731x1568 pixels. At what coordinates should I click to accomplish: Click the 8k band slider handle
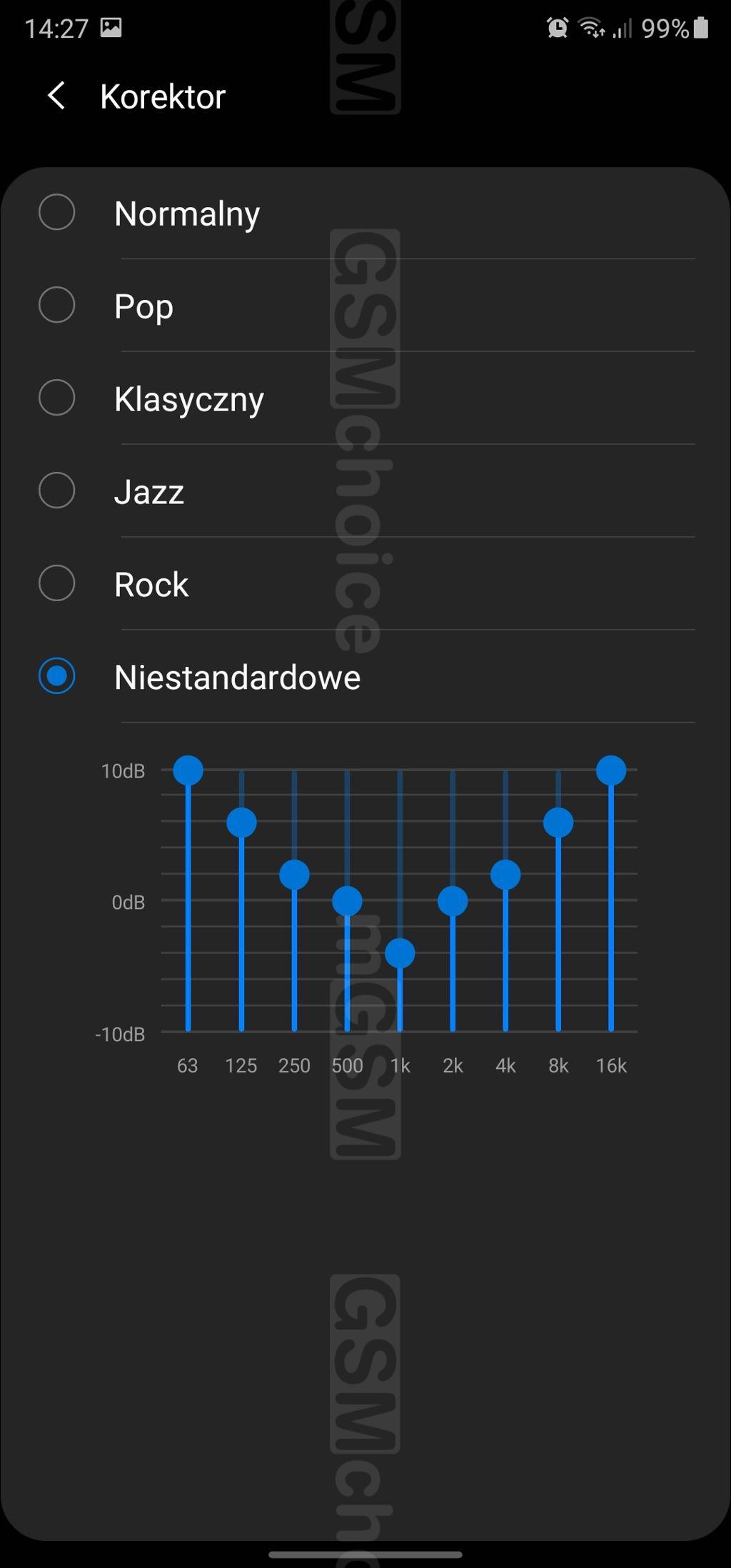pos(558,823)
